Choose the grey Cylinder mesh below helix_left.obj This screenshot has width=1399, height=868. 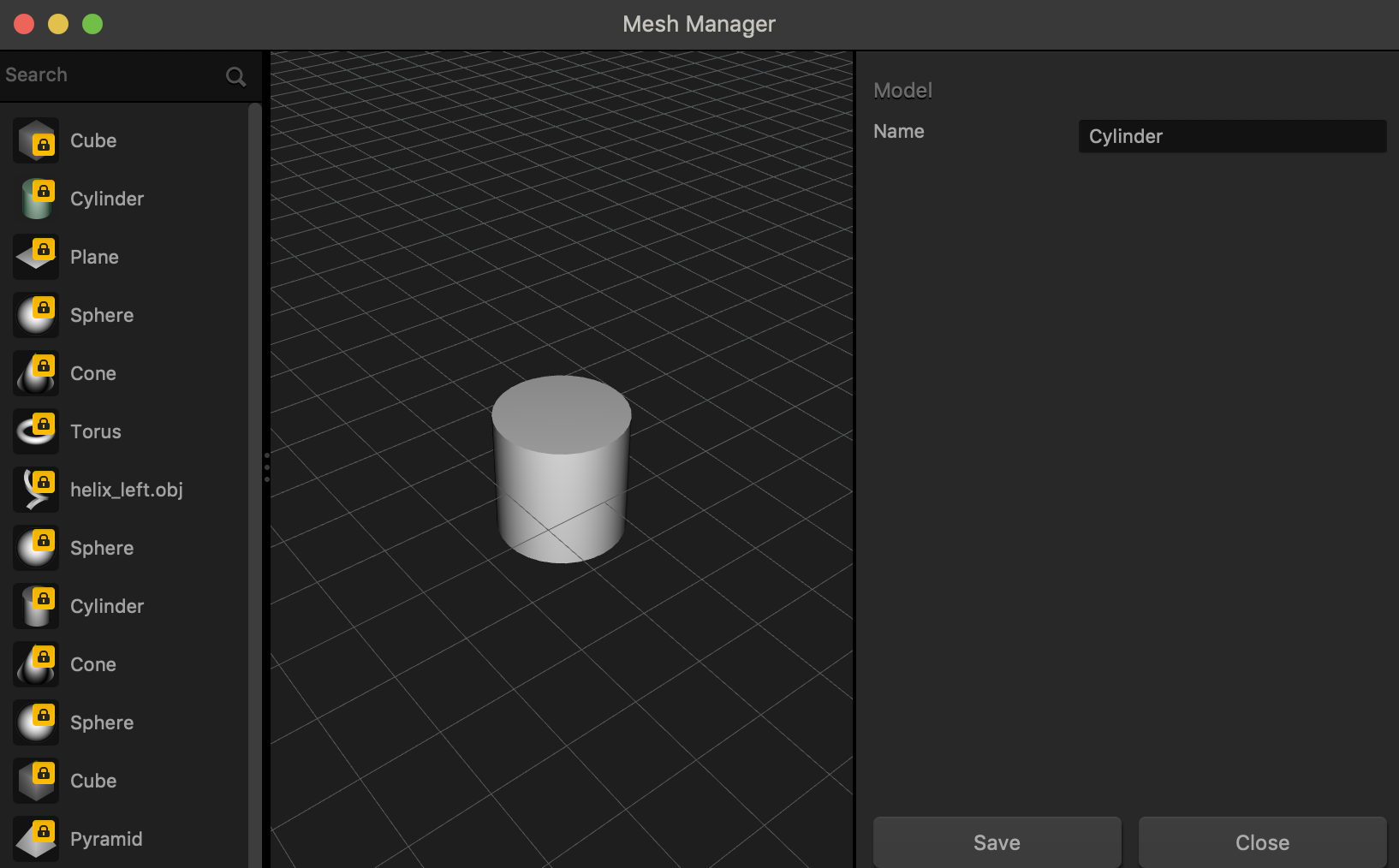click(x=36, y=606)
